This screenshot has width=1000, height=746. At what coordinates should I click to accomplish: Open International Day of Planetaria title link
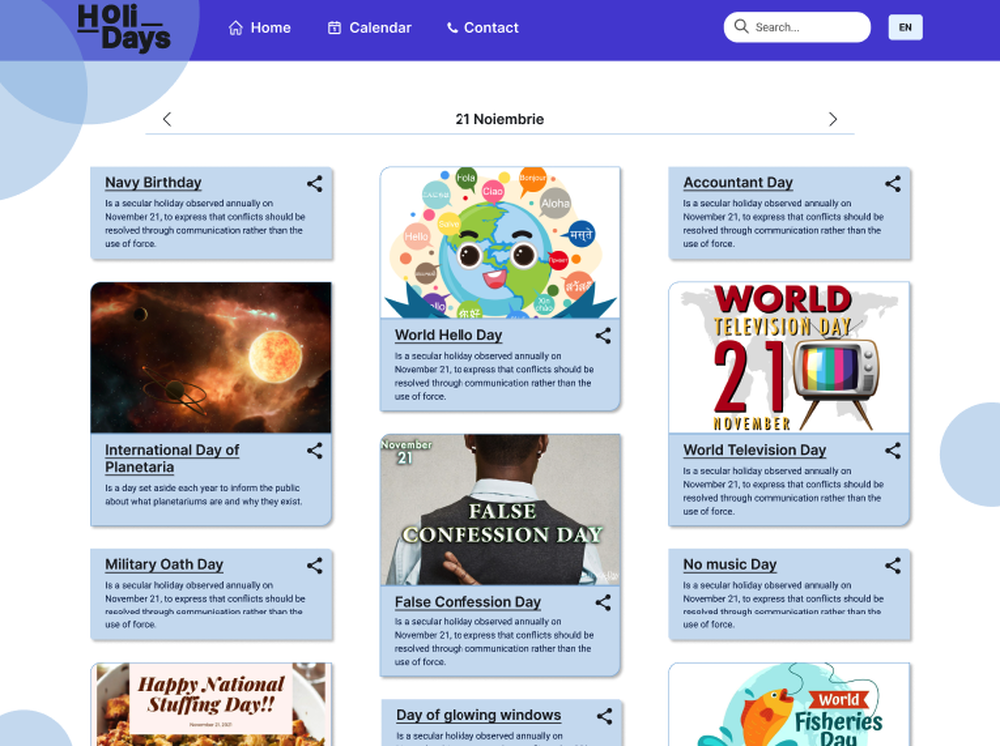click(172, 458)
